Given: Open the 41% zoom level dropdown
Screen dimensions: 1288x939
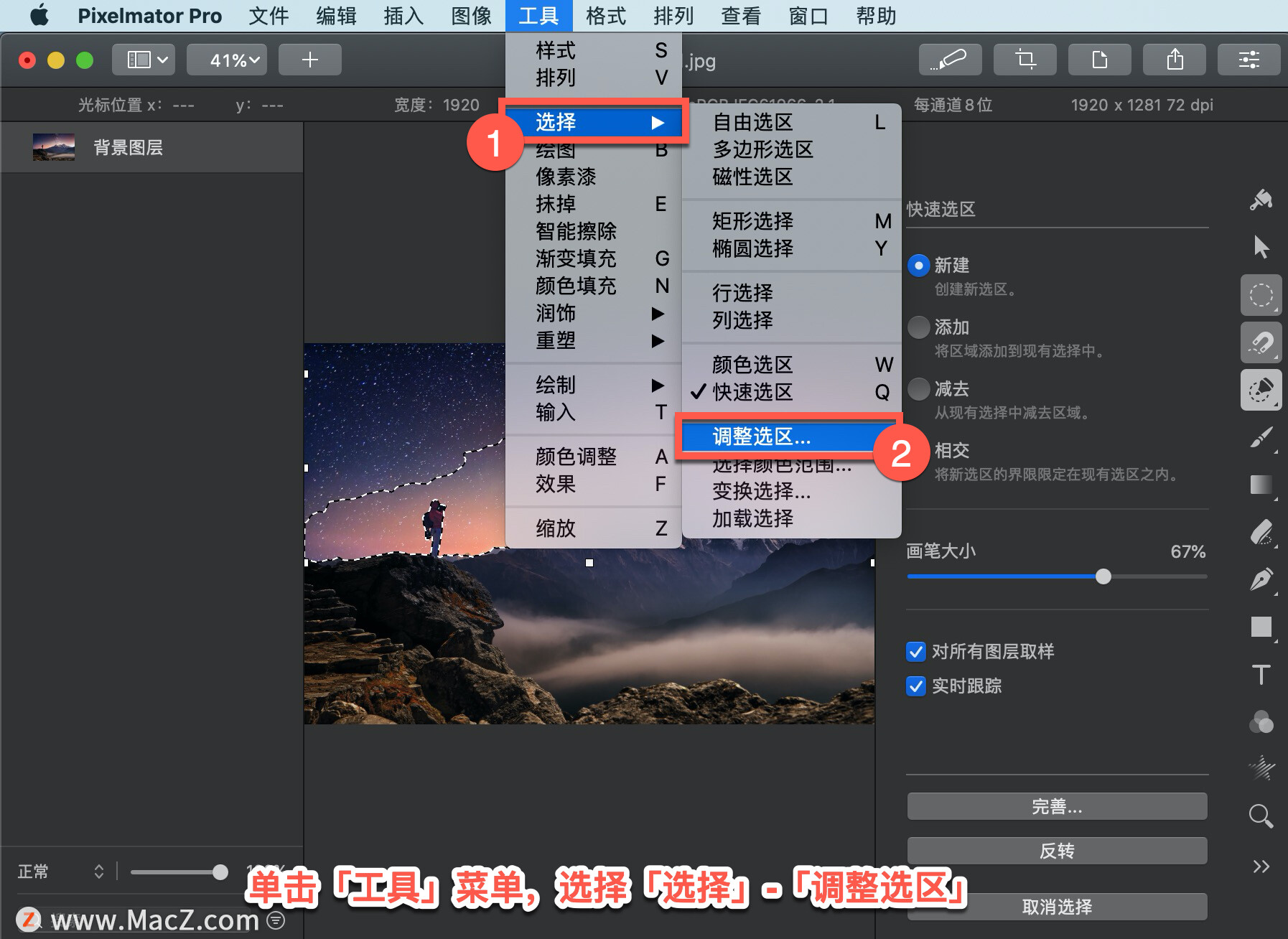Looking at the screenshot, I should pyautogui.click(x=227, y=60).
